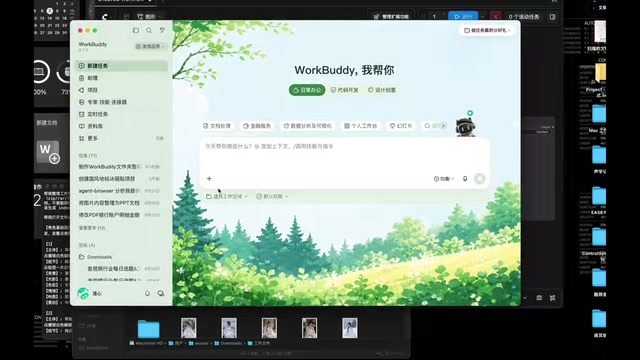640x360 pixels.
Task: Open 专家·技能·连接器 in the sidebar
Action: point(122,102)
